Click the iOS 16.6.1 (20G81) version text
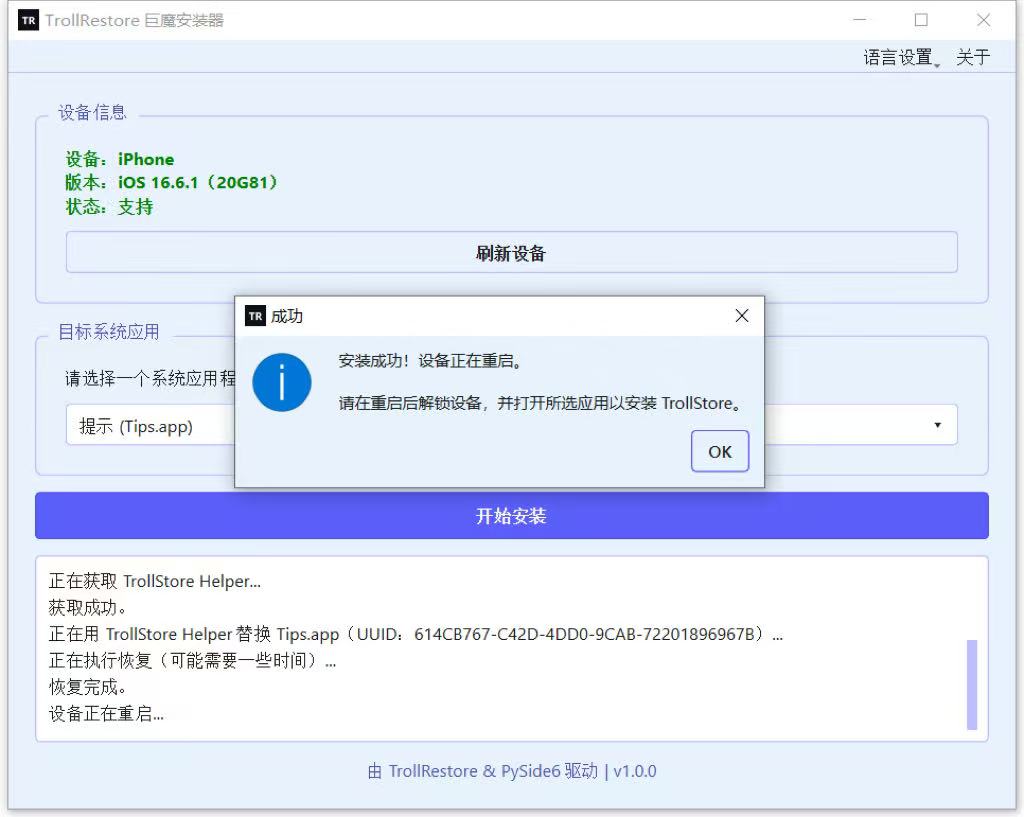This screenshot has width=1024, height=817. point(171,182)
